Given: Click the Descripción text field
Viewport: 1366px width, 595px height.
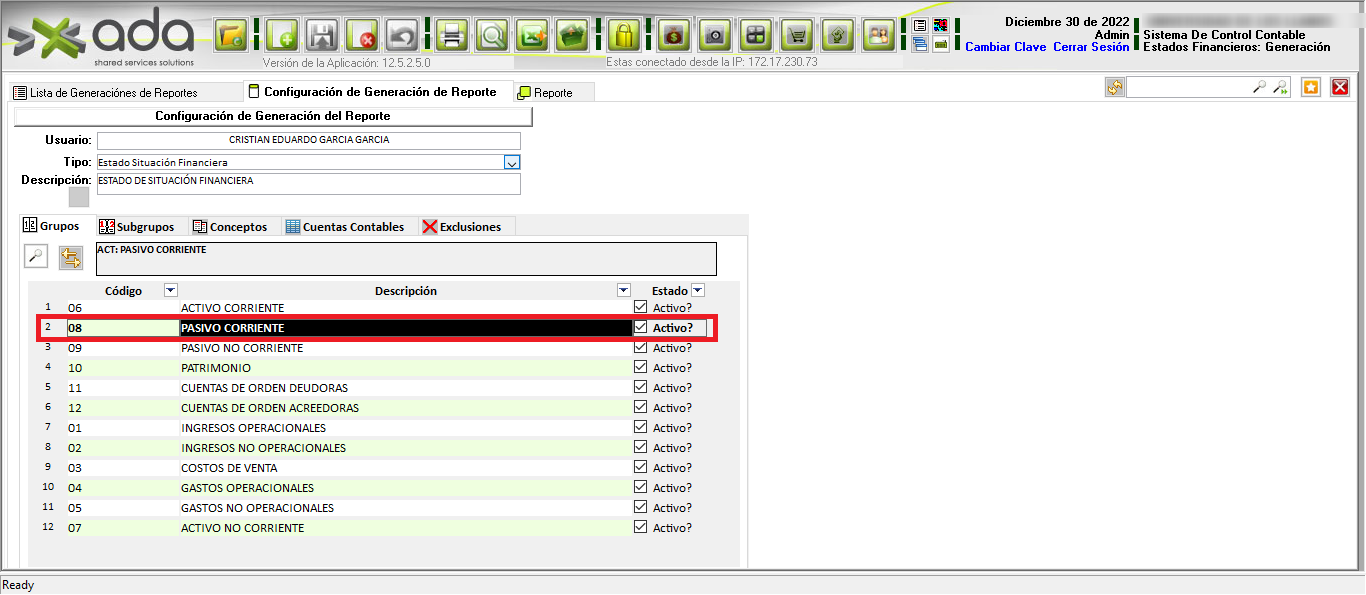Looking at the screenshot, I should coord(308,184).
